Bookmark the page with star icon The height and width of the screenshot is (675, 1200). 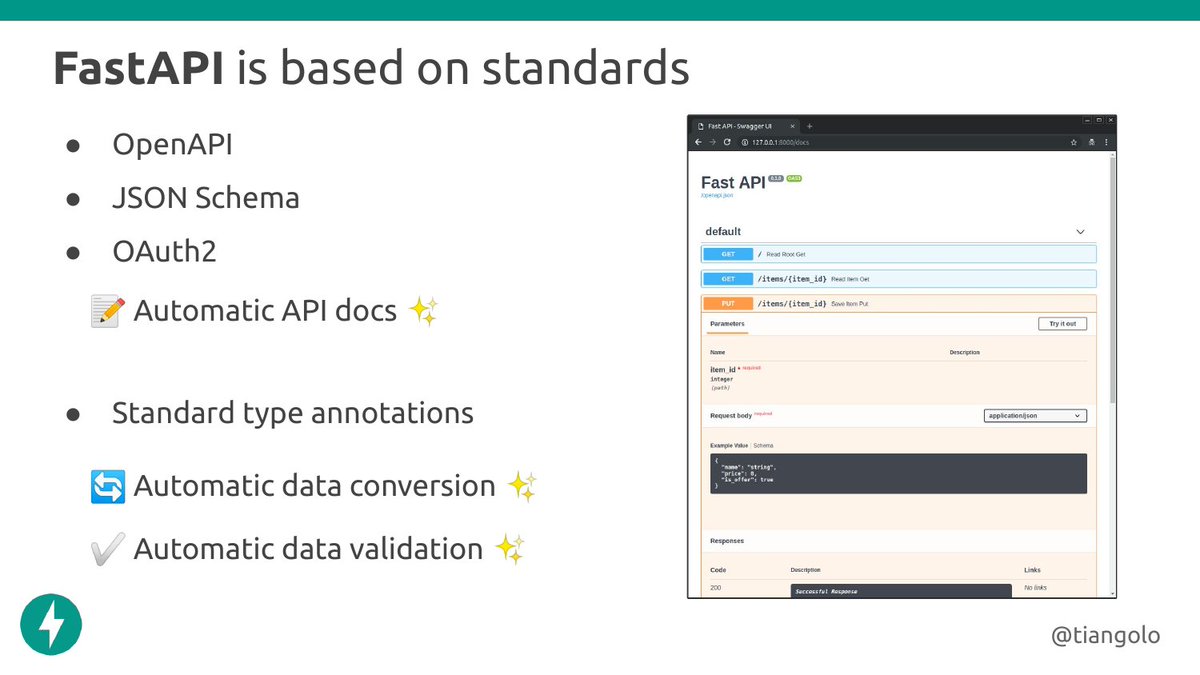1073,142
